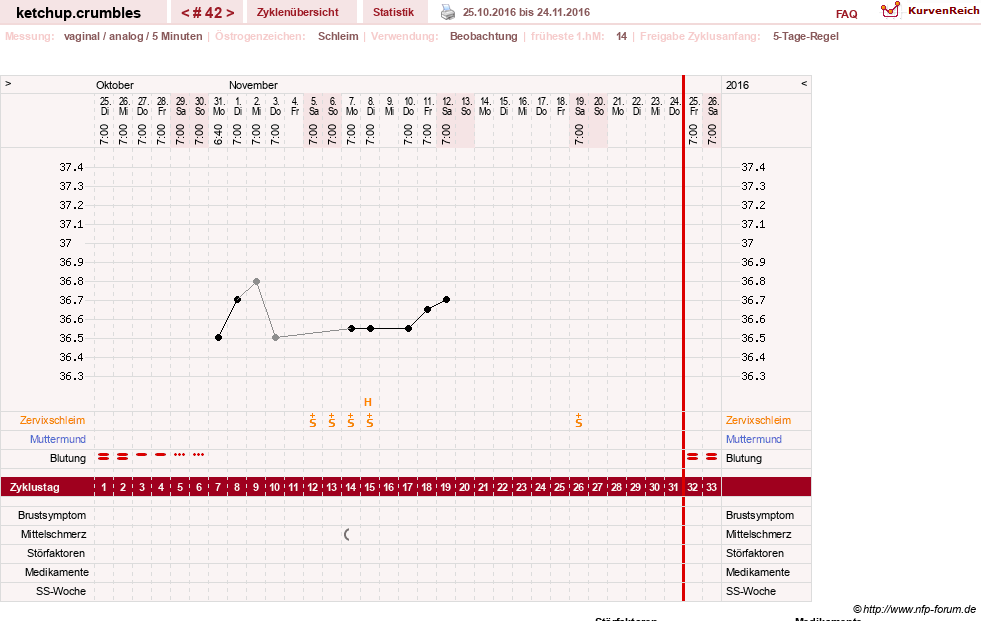Click grey temperature point on cycle day 10

275,338
